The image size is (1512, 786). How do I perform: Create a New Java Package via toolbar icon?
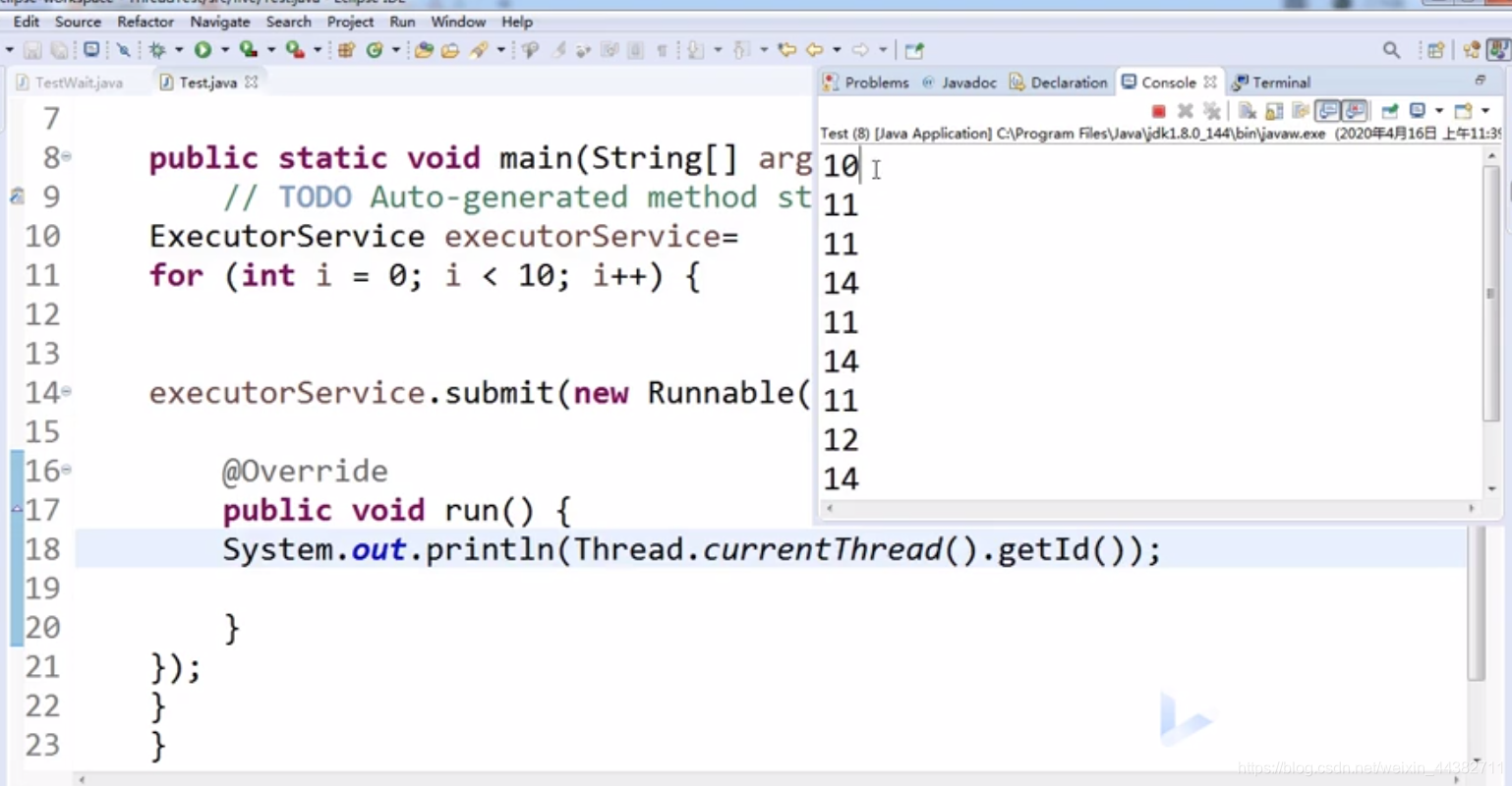pyautogui.click(x=345, y=50)
